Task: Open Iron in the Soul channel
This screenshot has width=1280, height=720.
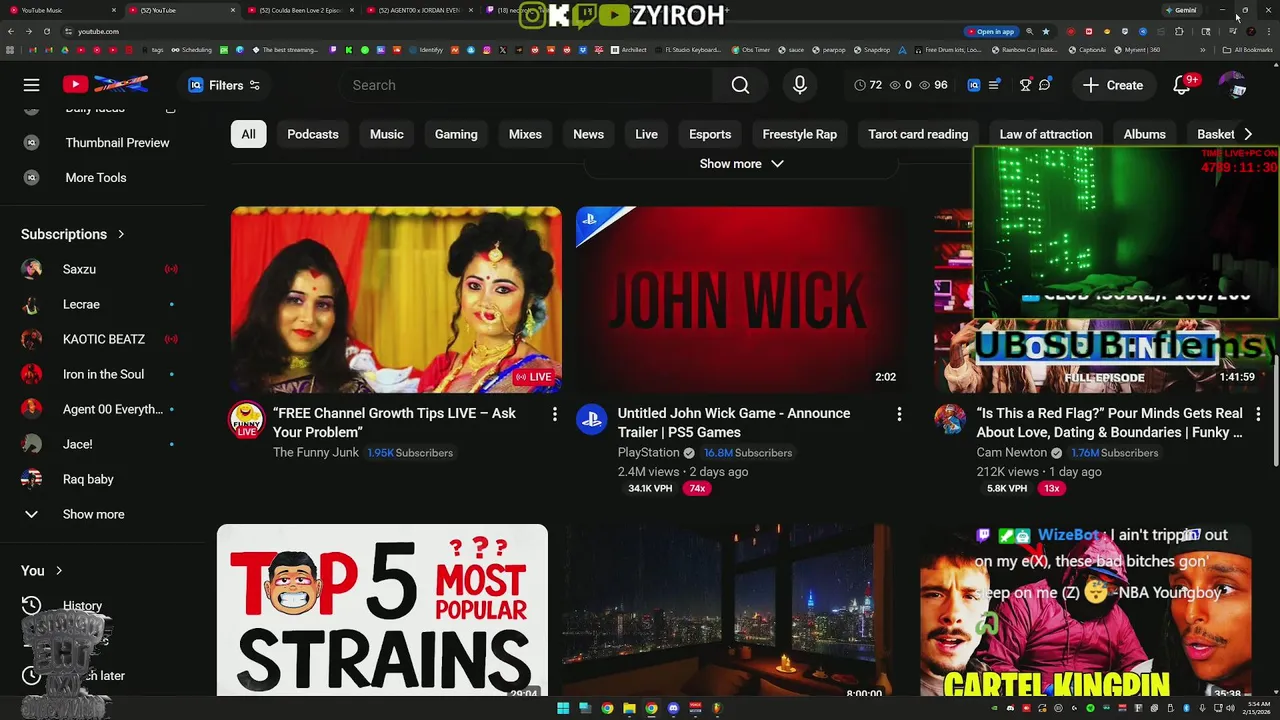Action: (102, 374)
